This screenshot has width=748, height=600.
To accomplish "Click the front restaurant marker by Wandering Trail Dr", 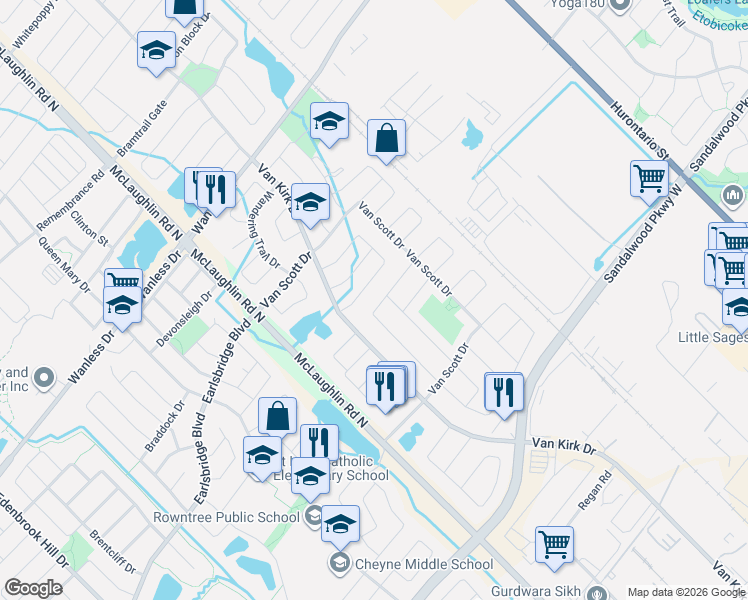I will pos(216,191).
